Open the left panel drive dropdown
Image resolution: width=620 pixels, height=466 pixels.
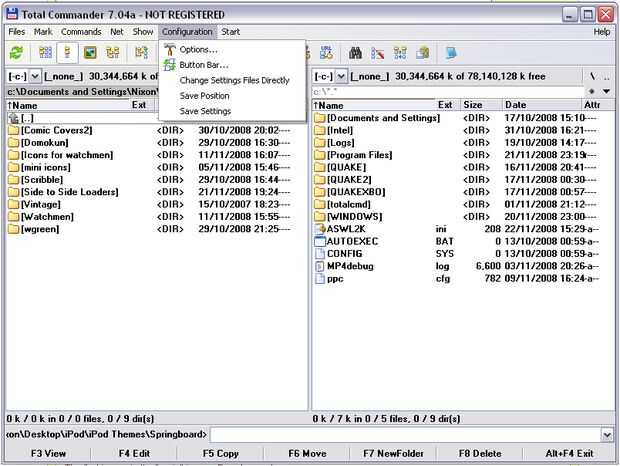35,76
